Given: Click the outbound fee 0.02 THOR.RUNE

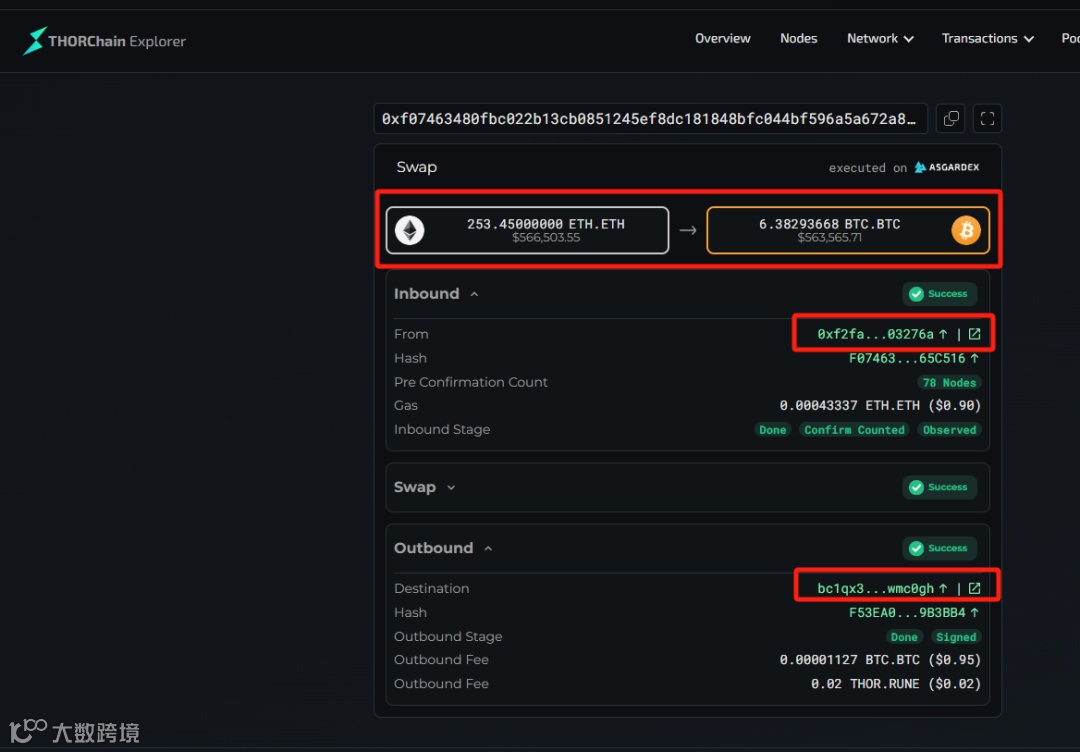Looking at the screenshot, I should 896,684.
